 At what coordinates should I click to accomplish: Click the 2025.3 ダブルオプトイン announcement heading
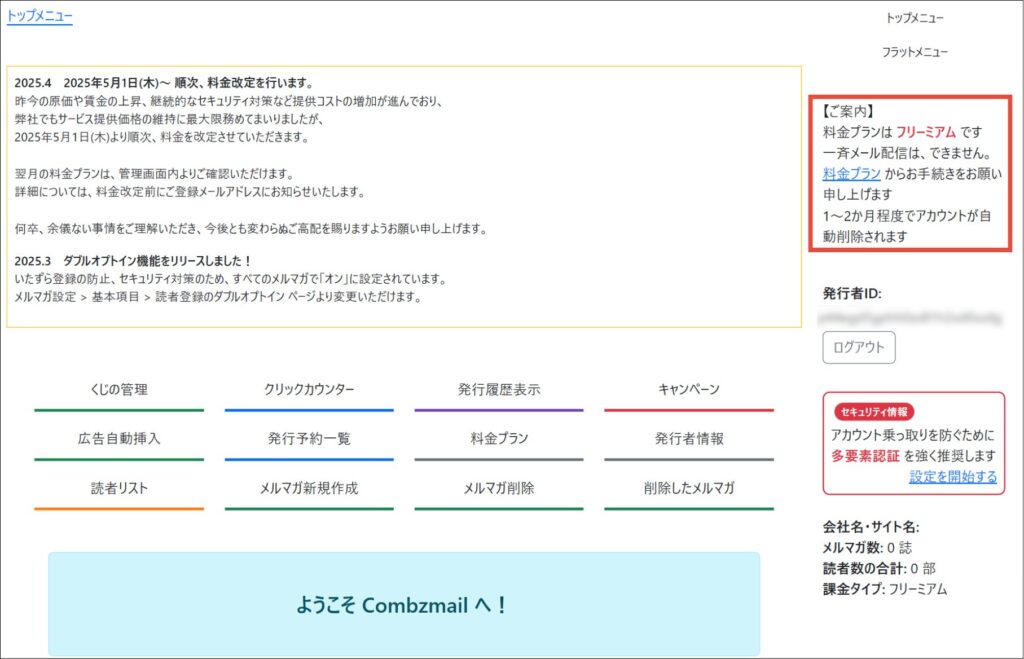[133, 261]
